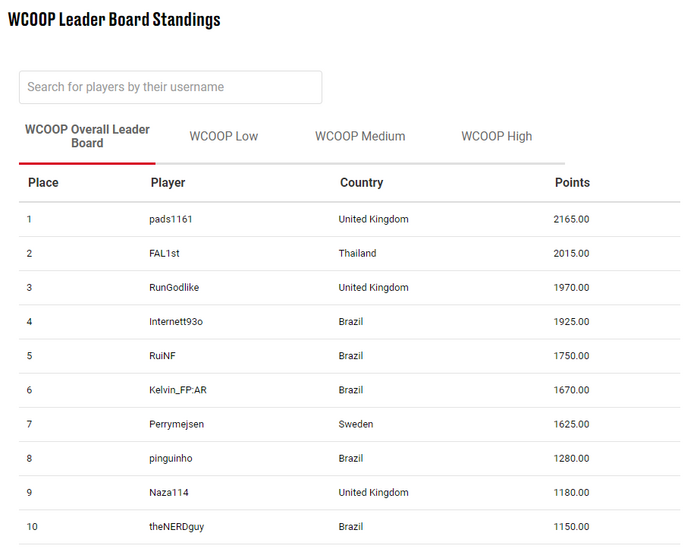The image size is (700, 552).
Task: Open the WCOOP Medium tab
Action: pos(360,136)
